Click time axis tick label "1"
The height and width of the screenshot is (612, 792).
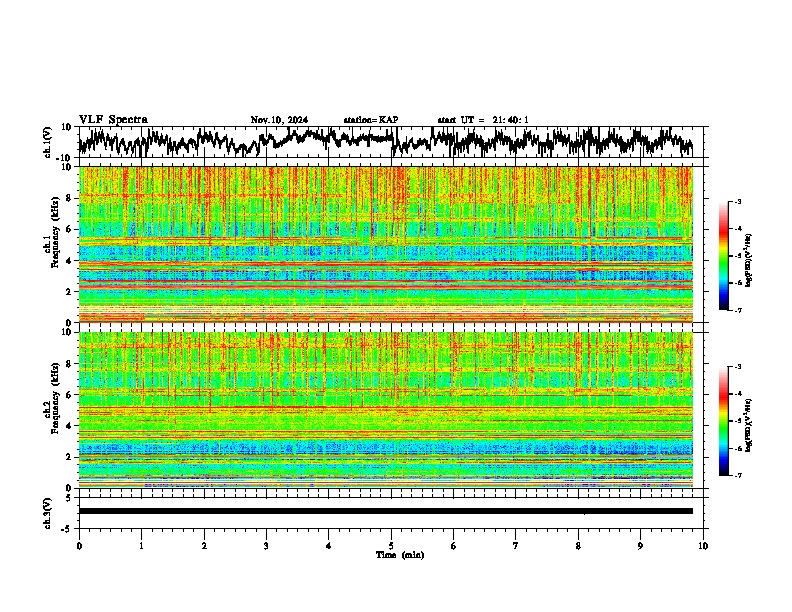pyautogui.click(x=141, y=546)
